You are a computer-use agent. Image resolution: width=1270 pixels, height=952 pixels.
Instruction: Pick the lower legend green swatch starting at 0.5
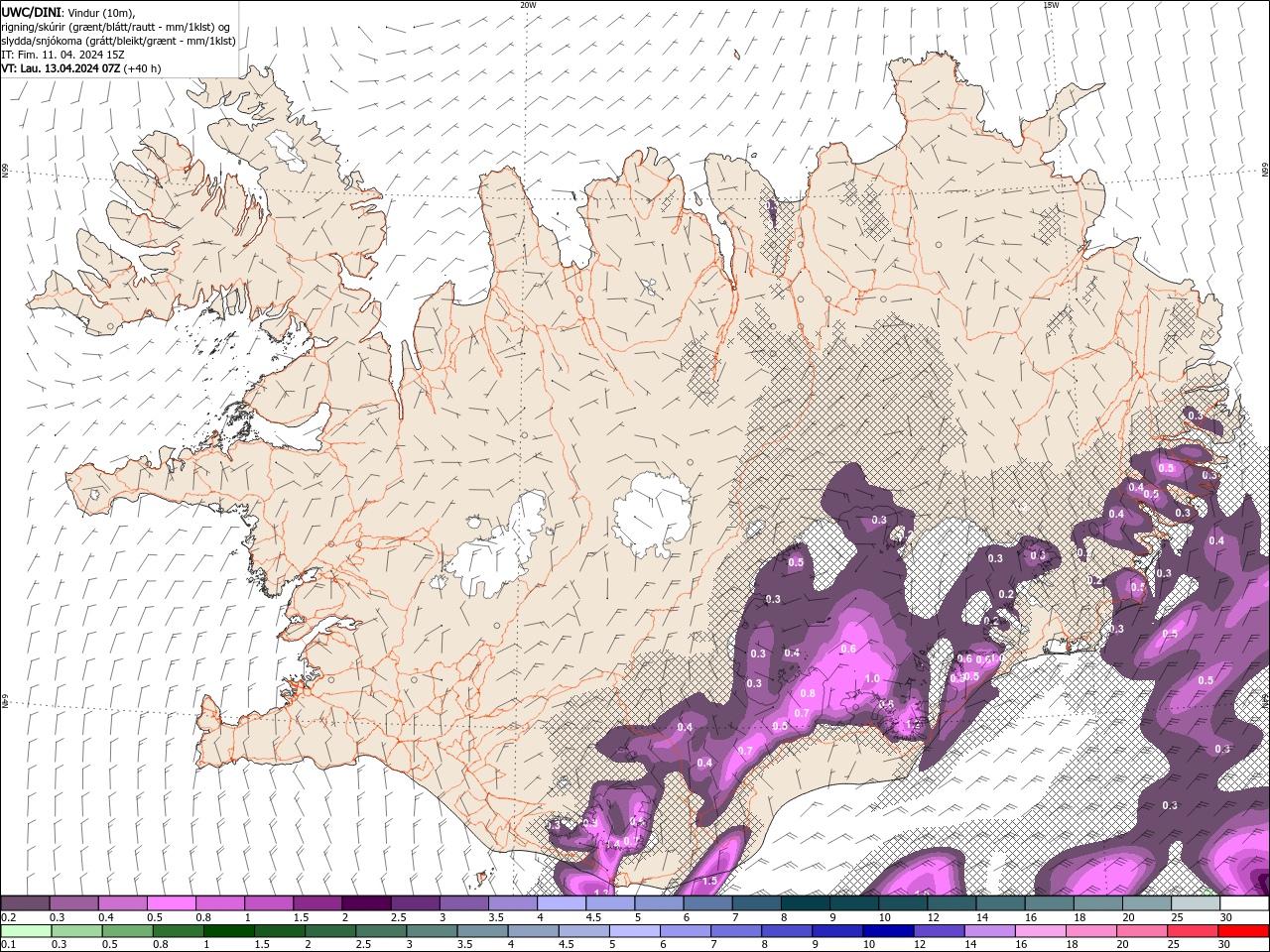(127, 931)
